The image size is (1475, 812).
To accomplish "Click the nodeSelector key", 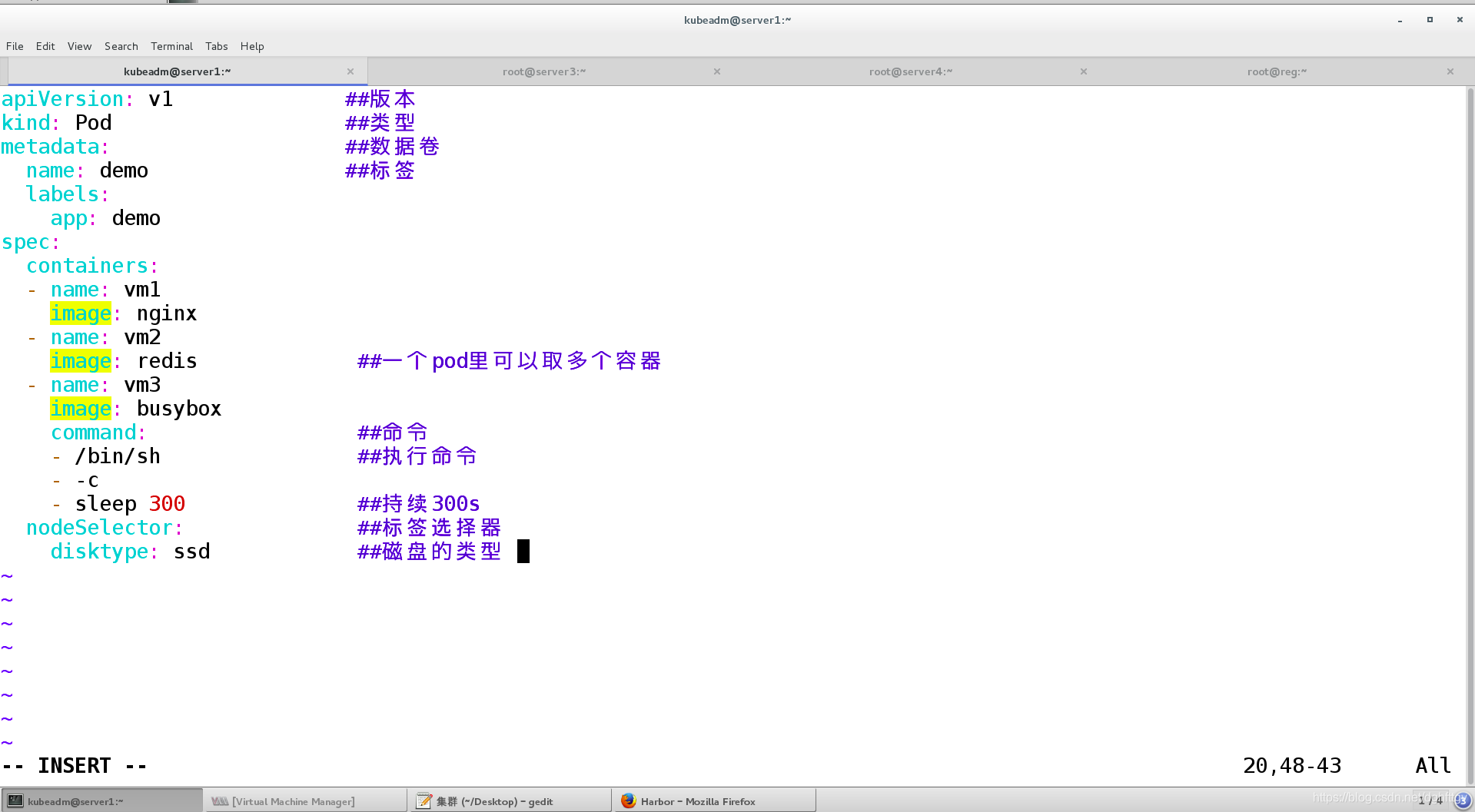I will point(100,528).
